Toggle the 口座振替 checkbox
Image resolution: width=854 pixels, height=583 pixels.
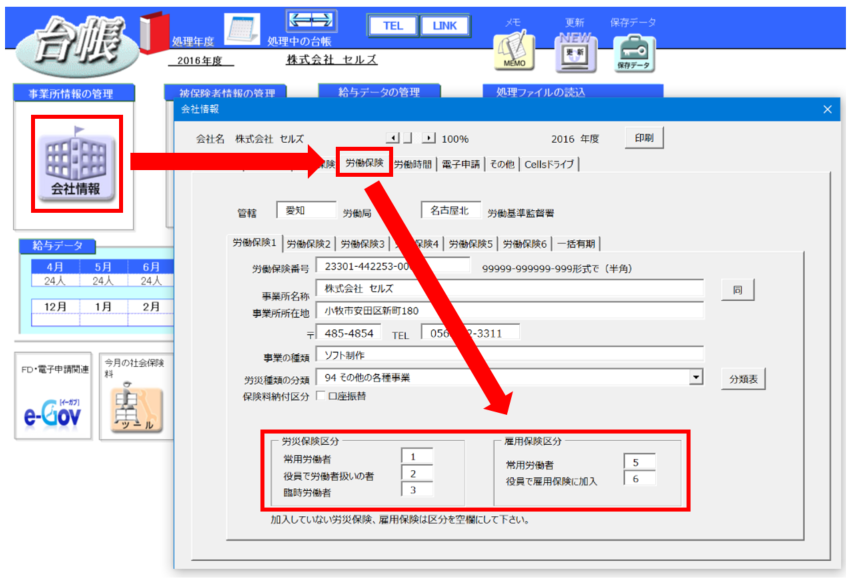320,396
